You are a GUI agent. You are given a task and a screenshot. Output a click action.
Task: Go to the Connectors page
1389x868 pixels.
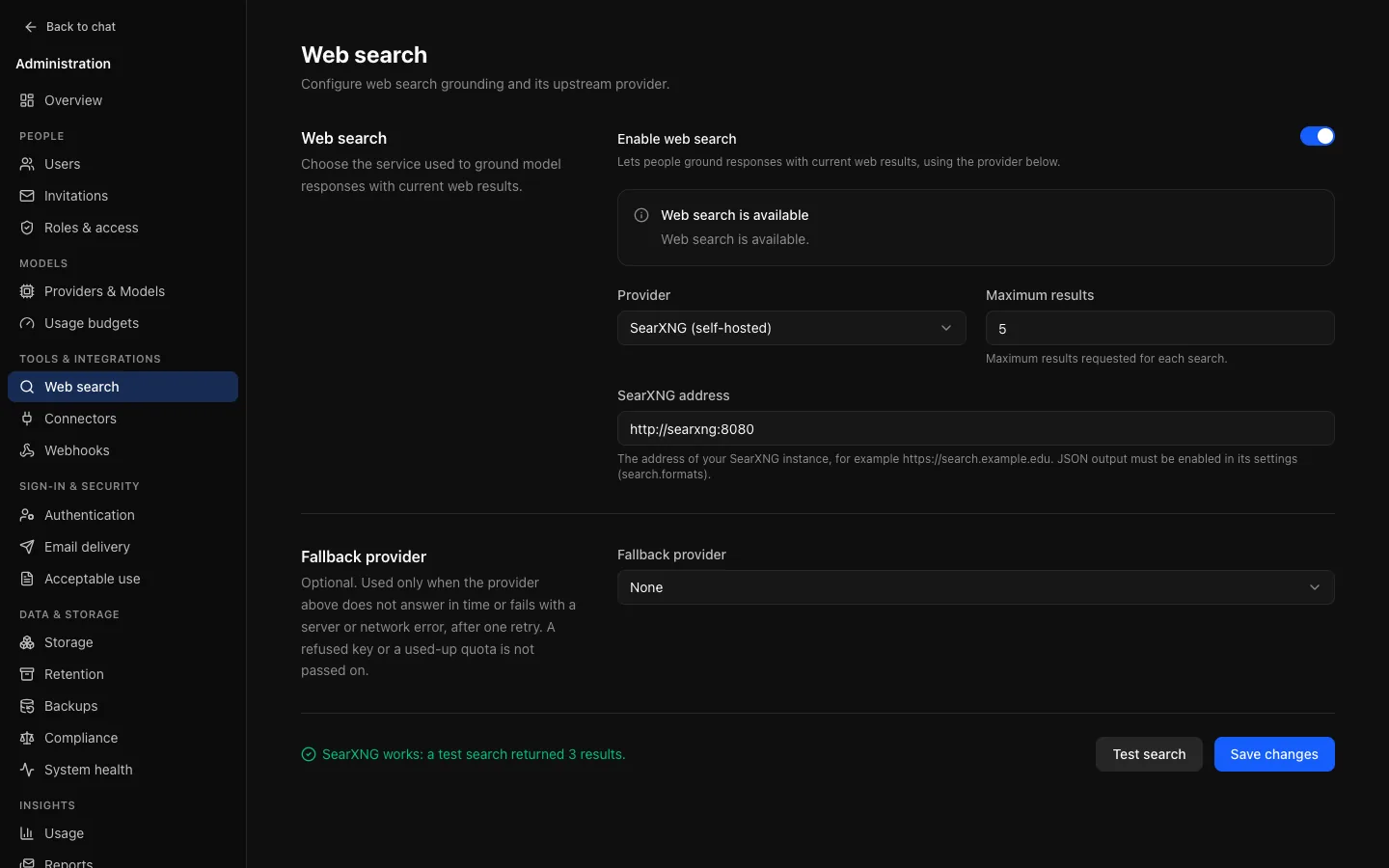tap(123, 419)
